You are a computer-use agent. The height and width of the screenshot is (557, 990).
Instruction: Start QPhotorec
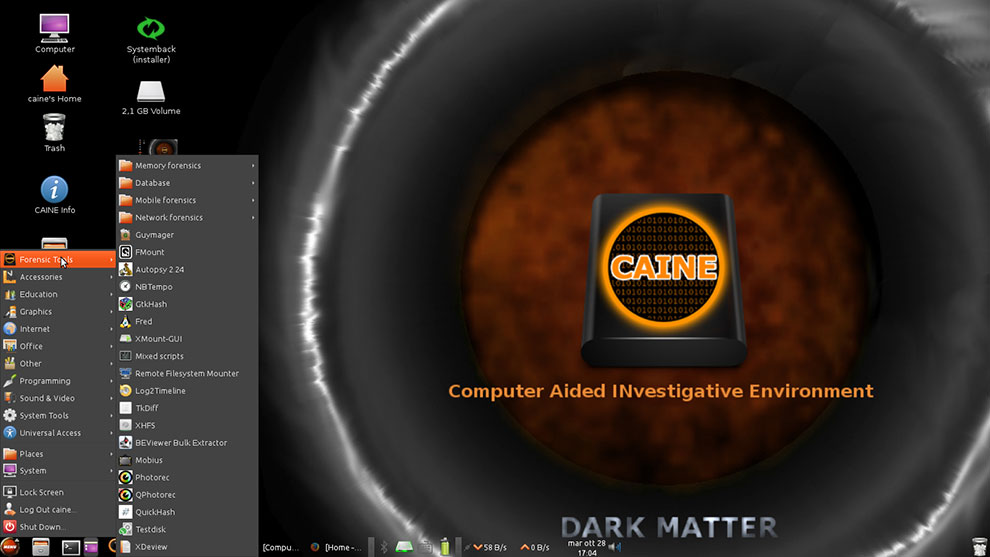tap(187, 495)
